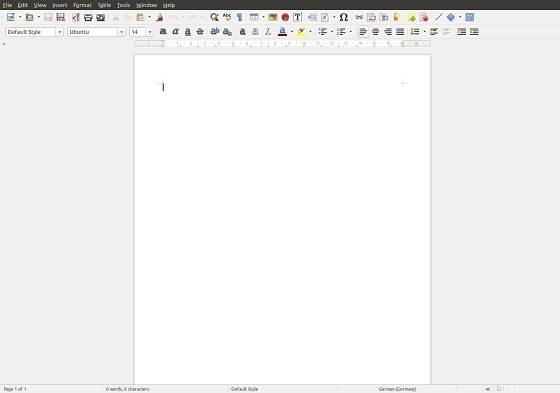Select the Clone Formatting paintbrush
The height and width of the screenshot is (393, 560).
coord(159,17)
